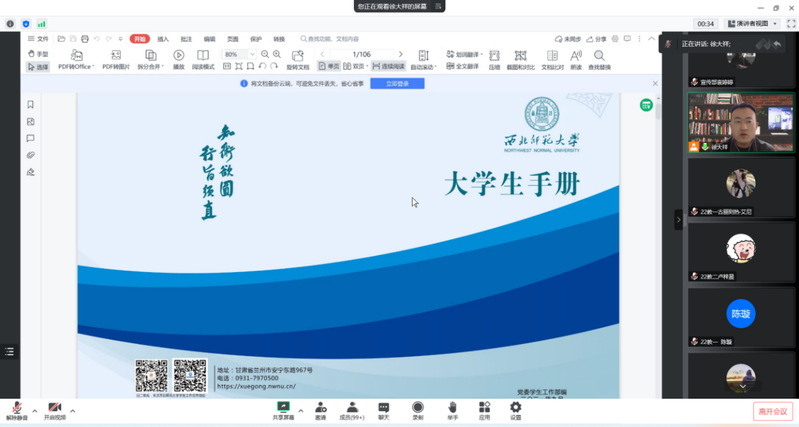
Task: Open the comments sidebar panel
Action: [31, 138]
